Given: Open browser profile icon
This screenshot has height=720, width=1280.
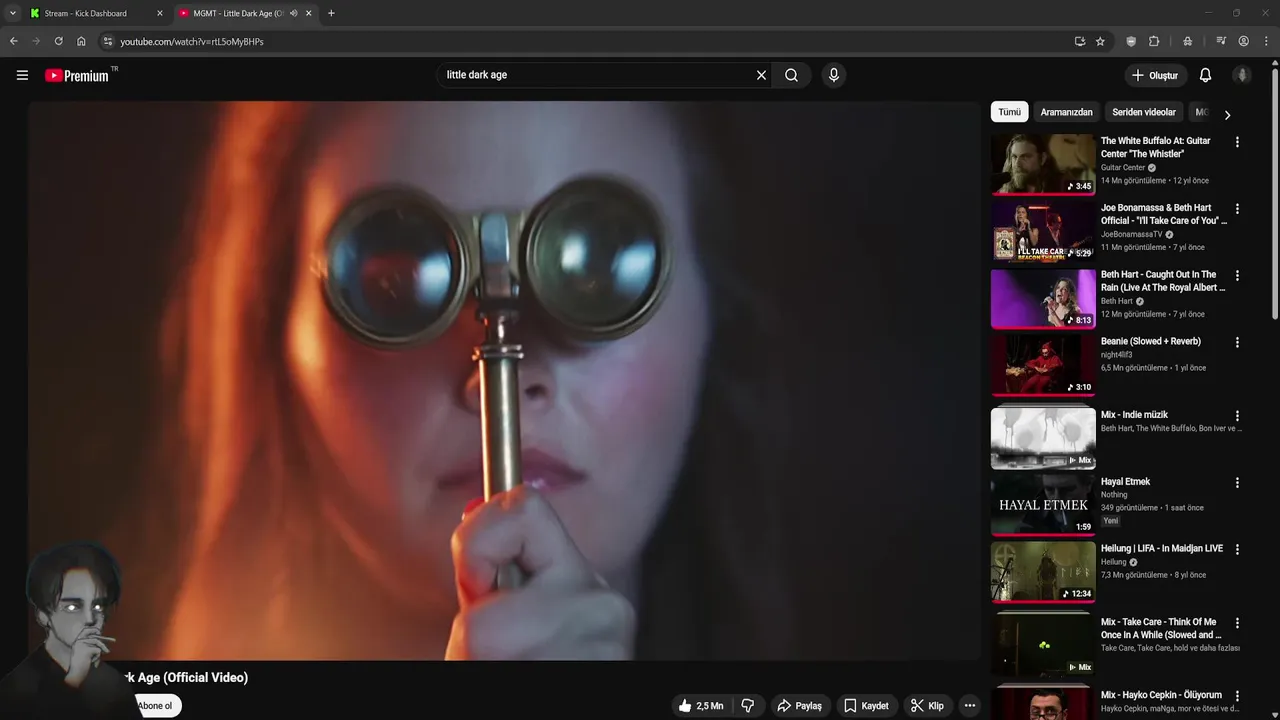Looking at the screenshot, I should [x=1243, y=41].
